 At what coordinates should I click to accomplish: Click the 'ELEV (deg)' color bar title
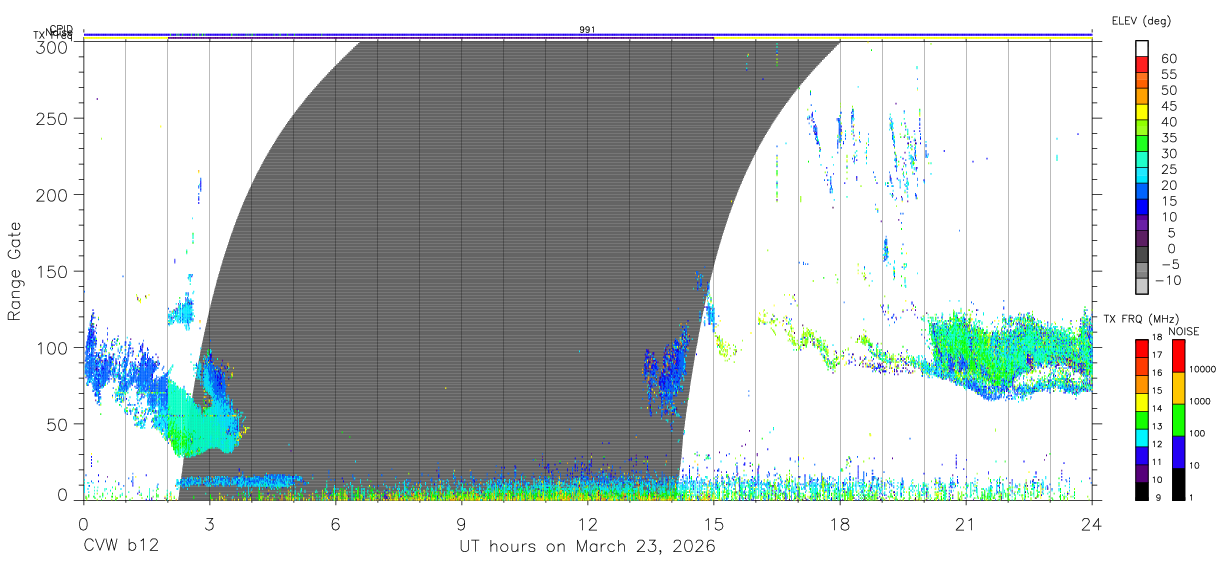point(1140,20)
